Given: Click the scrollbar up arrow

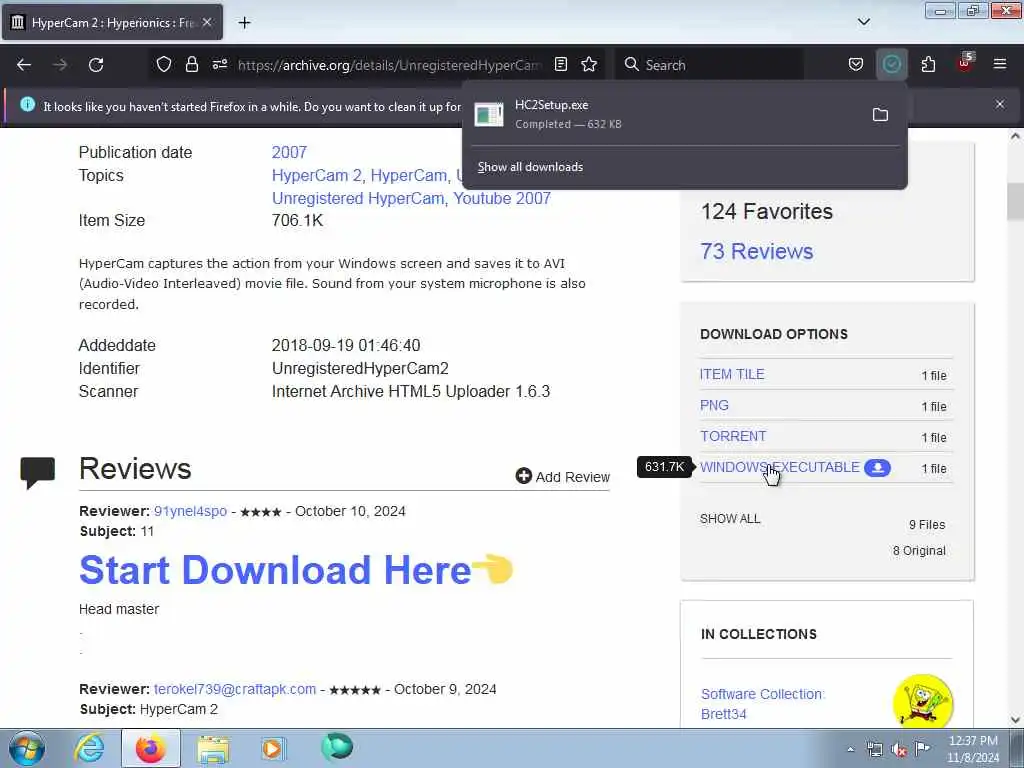Looking at the screenshot, I should pyautogui.click(x=1015, y=136).
